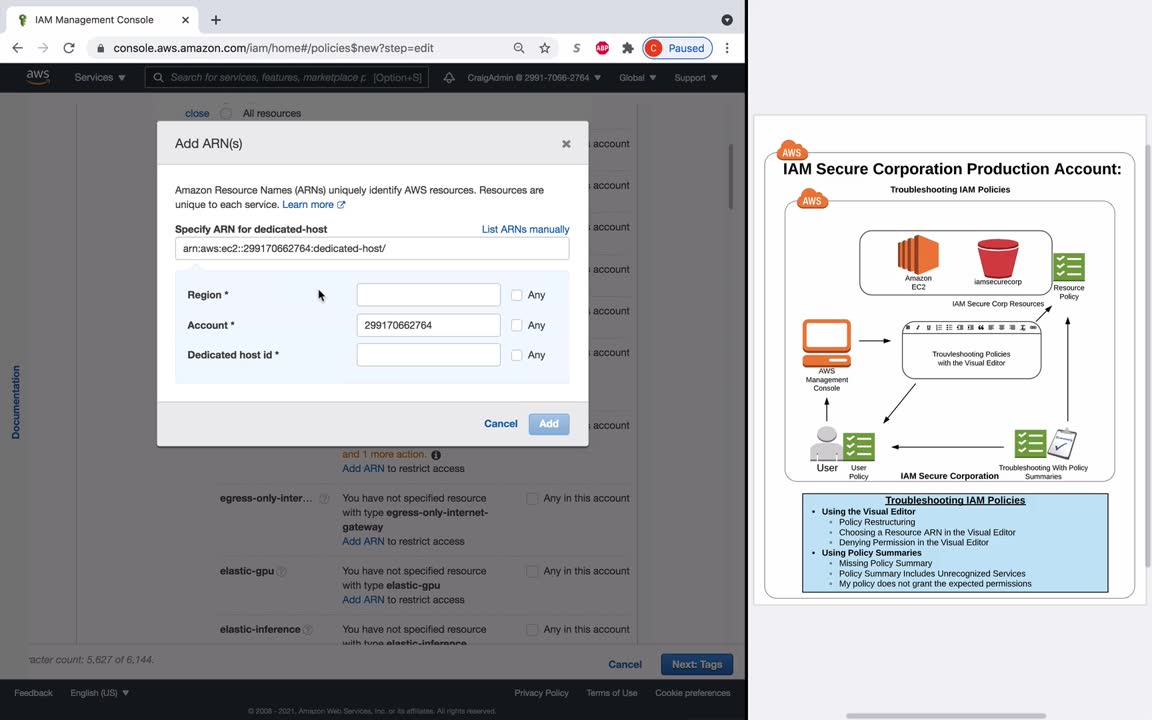
Task: Click browser profile dropdown arrow icon
Action: coord(727,20)
